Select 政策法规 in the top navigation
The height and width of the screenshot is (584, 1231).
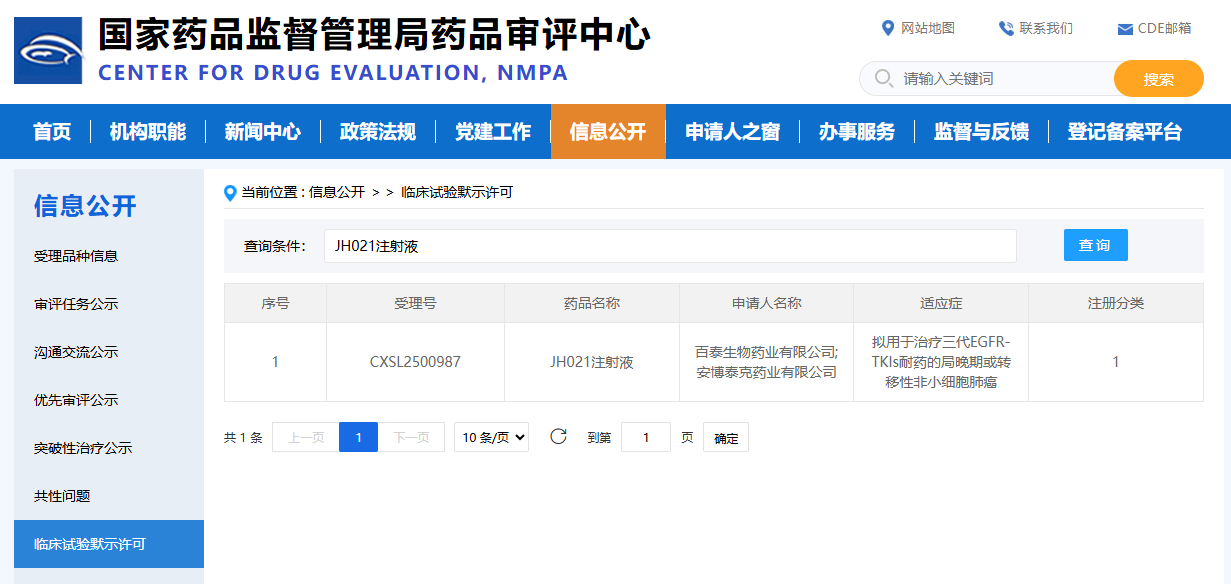pos(377,132)
